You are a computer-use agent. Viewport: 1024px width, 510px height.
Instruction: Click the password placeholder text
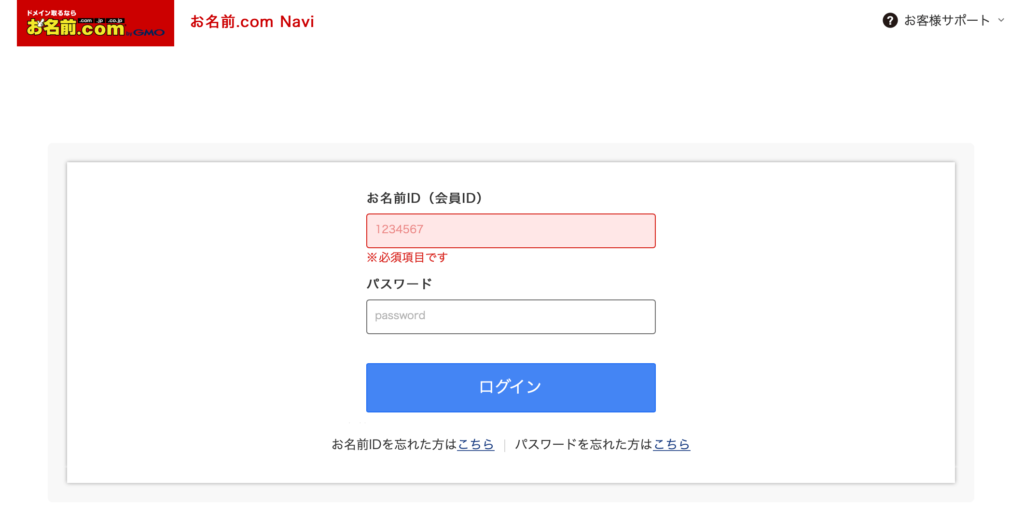tap(400, 315)
